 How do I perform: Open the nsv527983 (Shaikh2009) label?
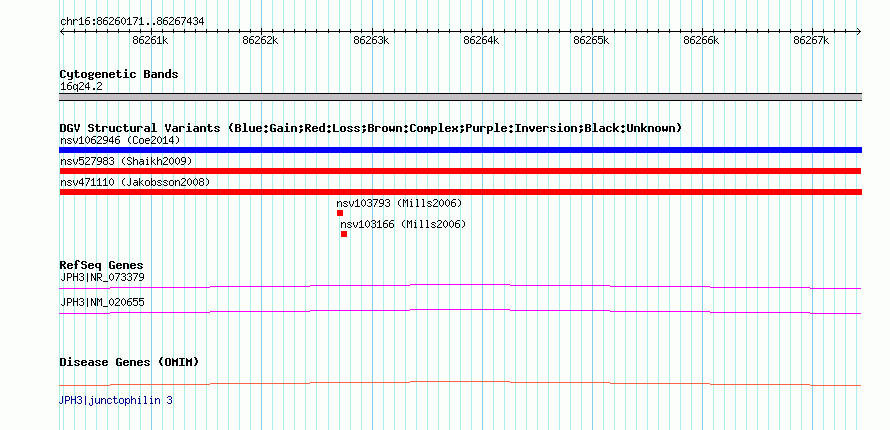[126, 161]
